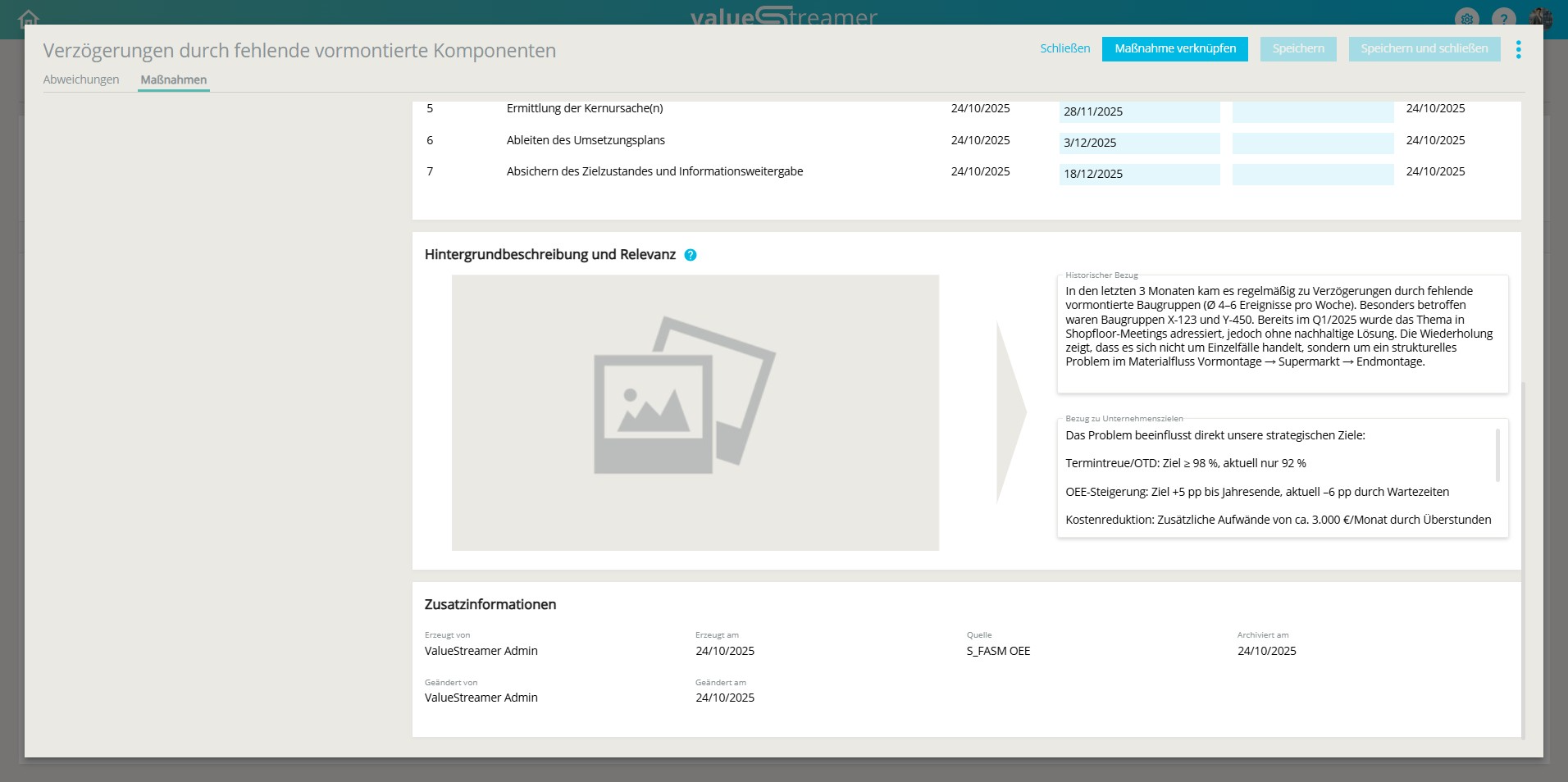Select the Maßnahmen tab

coord(173,80)
